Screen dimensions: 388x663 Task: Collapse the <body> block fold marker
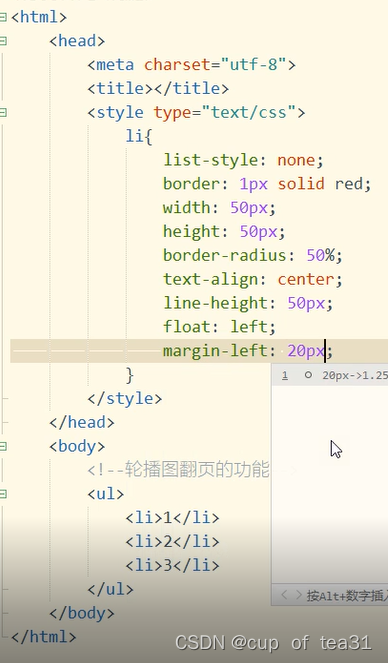[3, 446]
